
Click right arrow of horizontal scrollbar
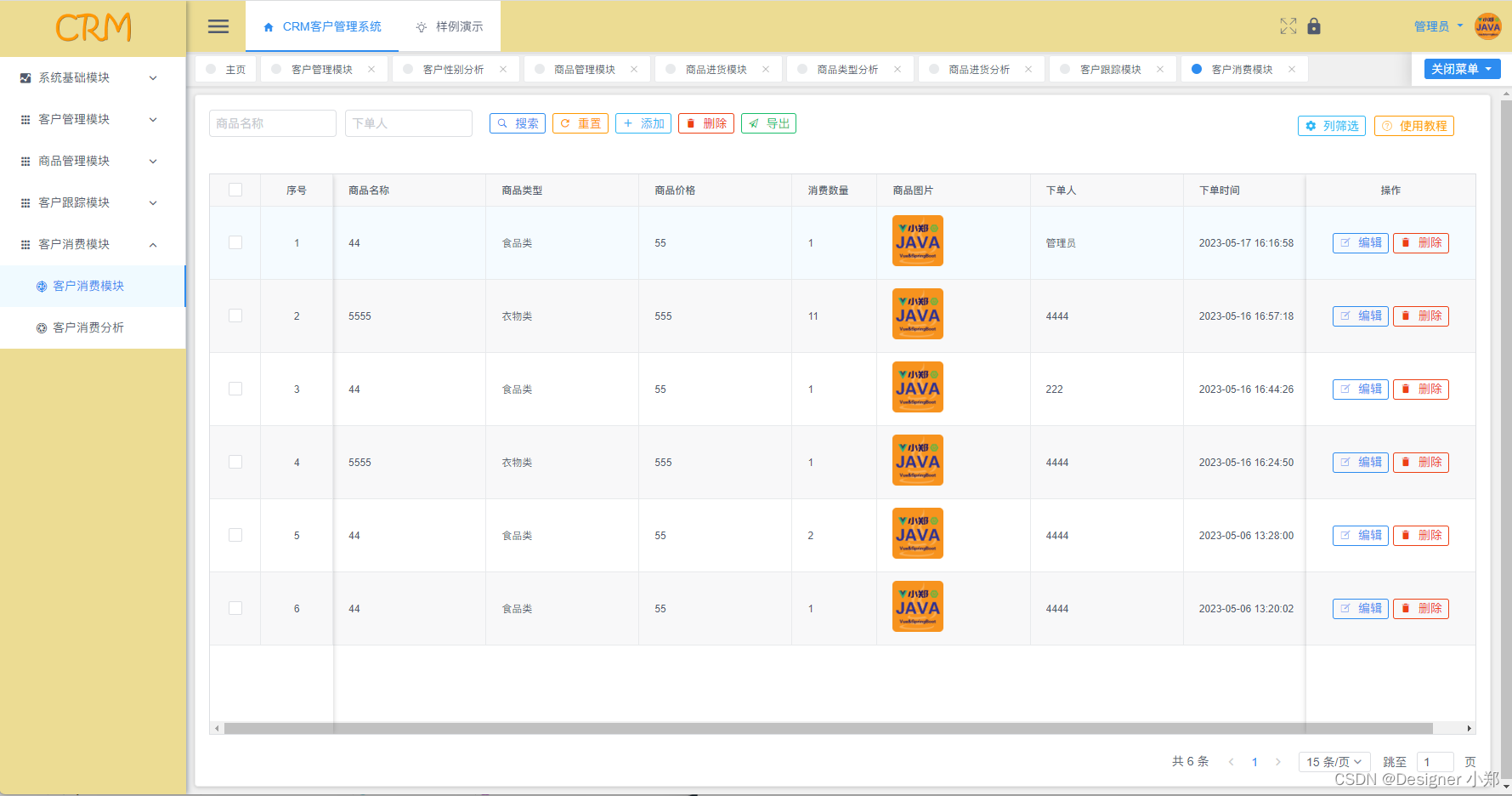click(1469, 729)
